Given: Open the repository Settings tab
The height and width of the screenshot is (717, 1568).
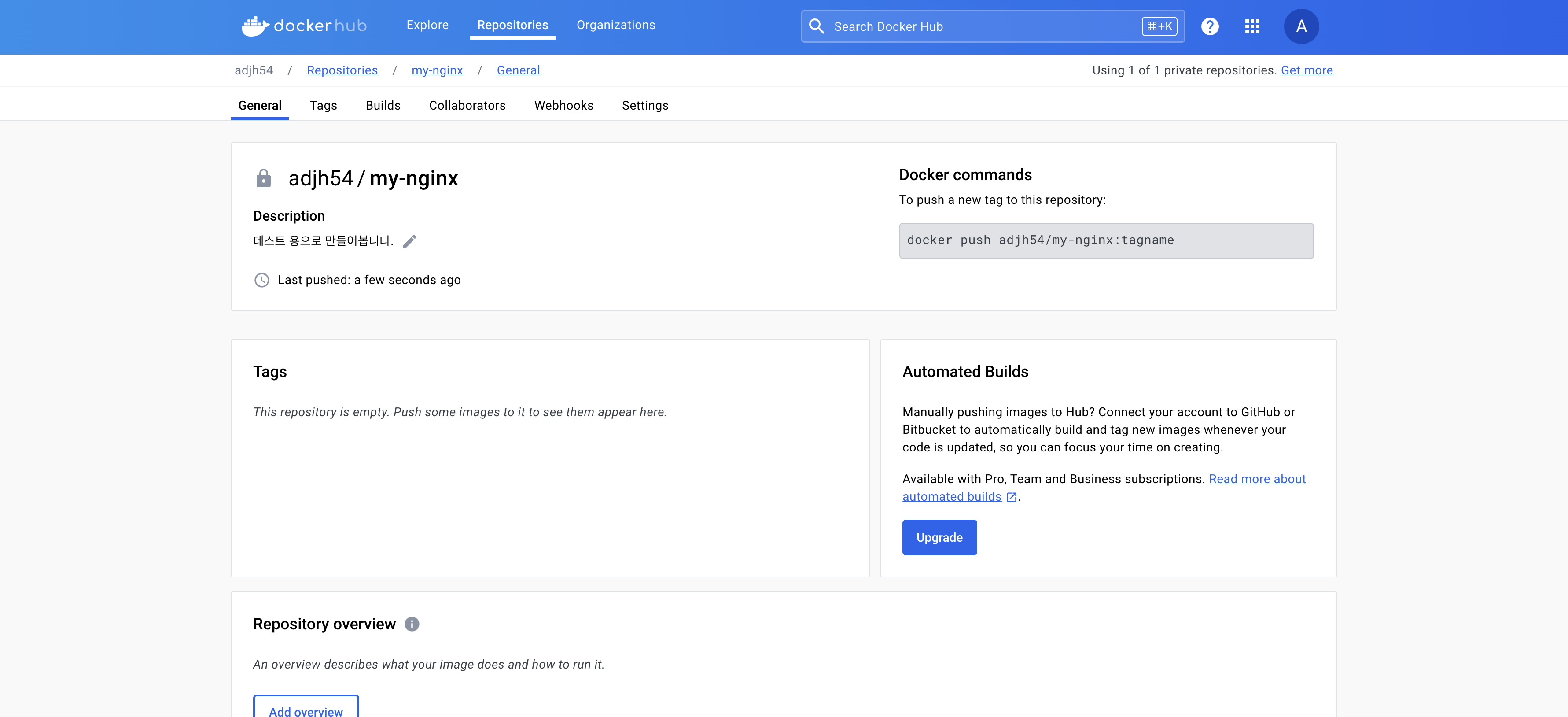Looking at the screenshot, I should click(x=644, y=105).
